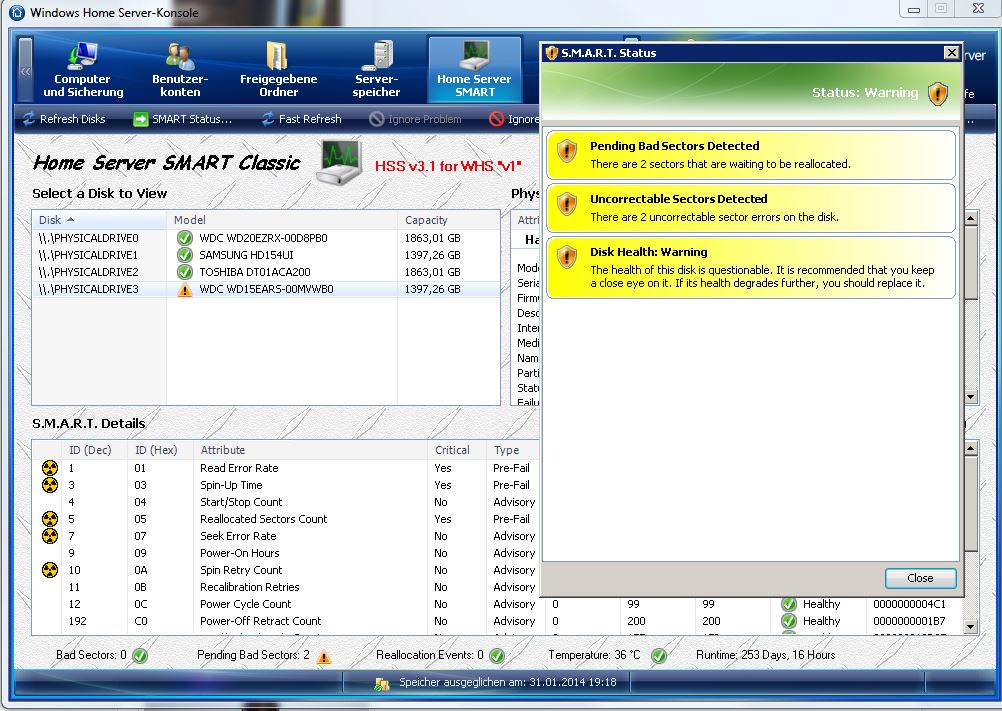This screenshot has height=711, width=1002.
Task: Click the Status: Warning shield icon in dialog header
Action: [x=937, y=93]
